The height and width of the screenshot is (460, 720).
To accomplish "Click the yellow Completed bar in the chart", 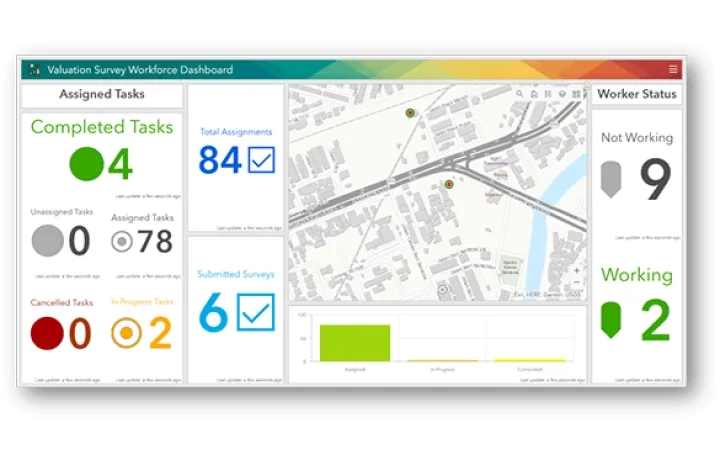I will [x=529, y=360].
